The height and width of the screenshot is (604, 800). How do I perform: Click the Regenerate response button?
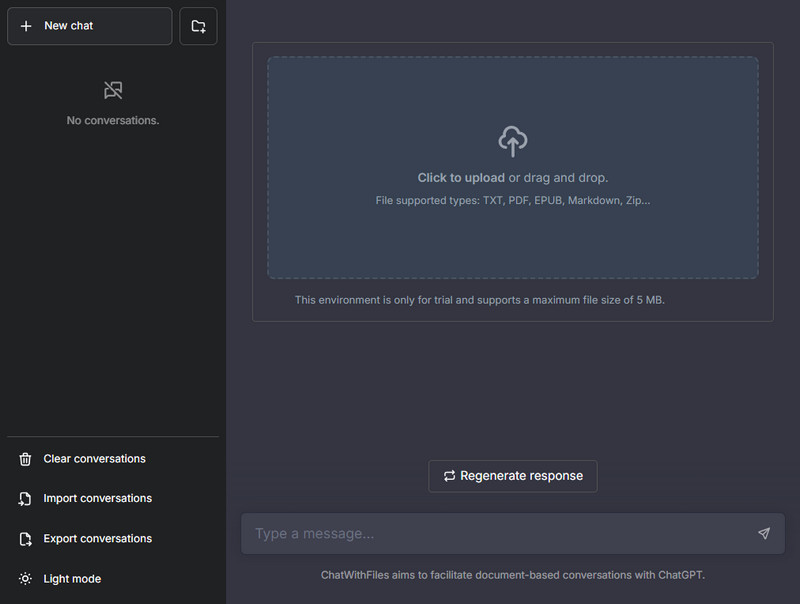point(513,476)
